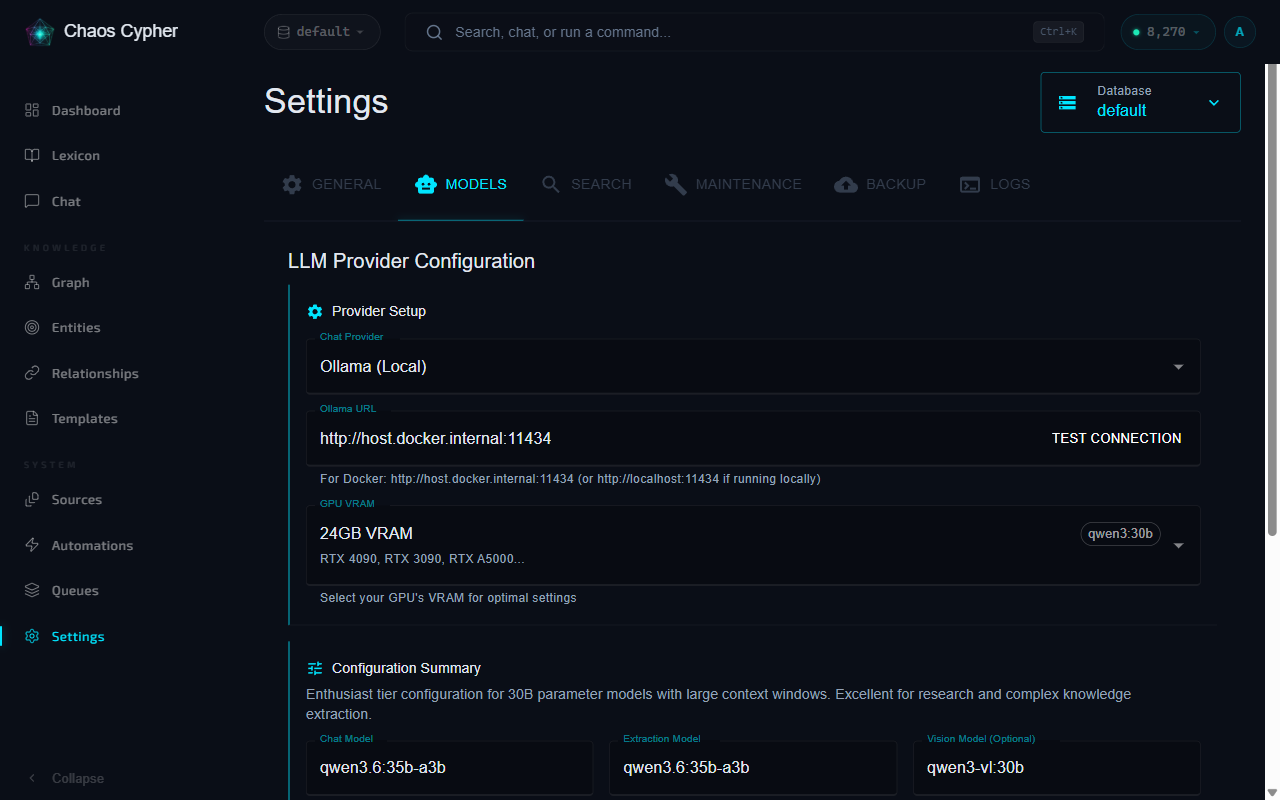Click Test Connection button

tap(1116, 438)
